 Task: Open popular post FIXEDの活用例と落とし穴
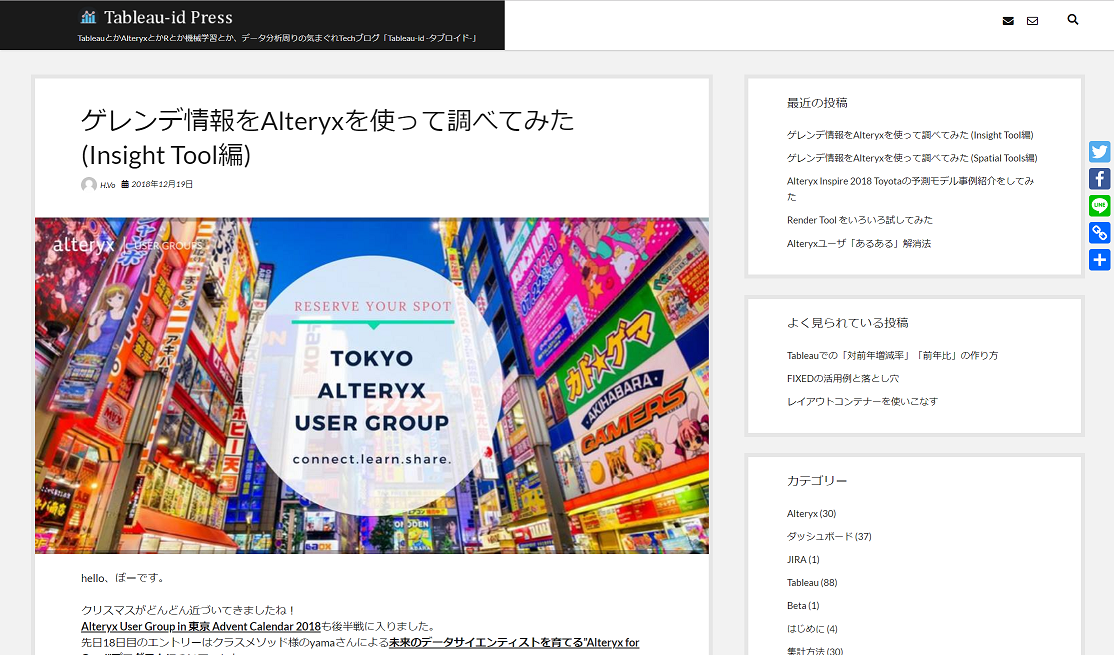click(843, 379)
